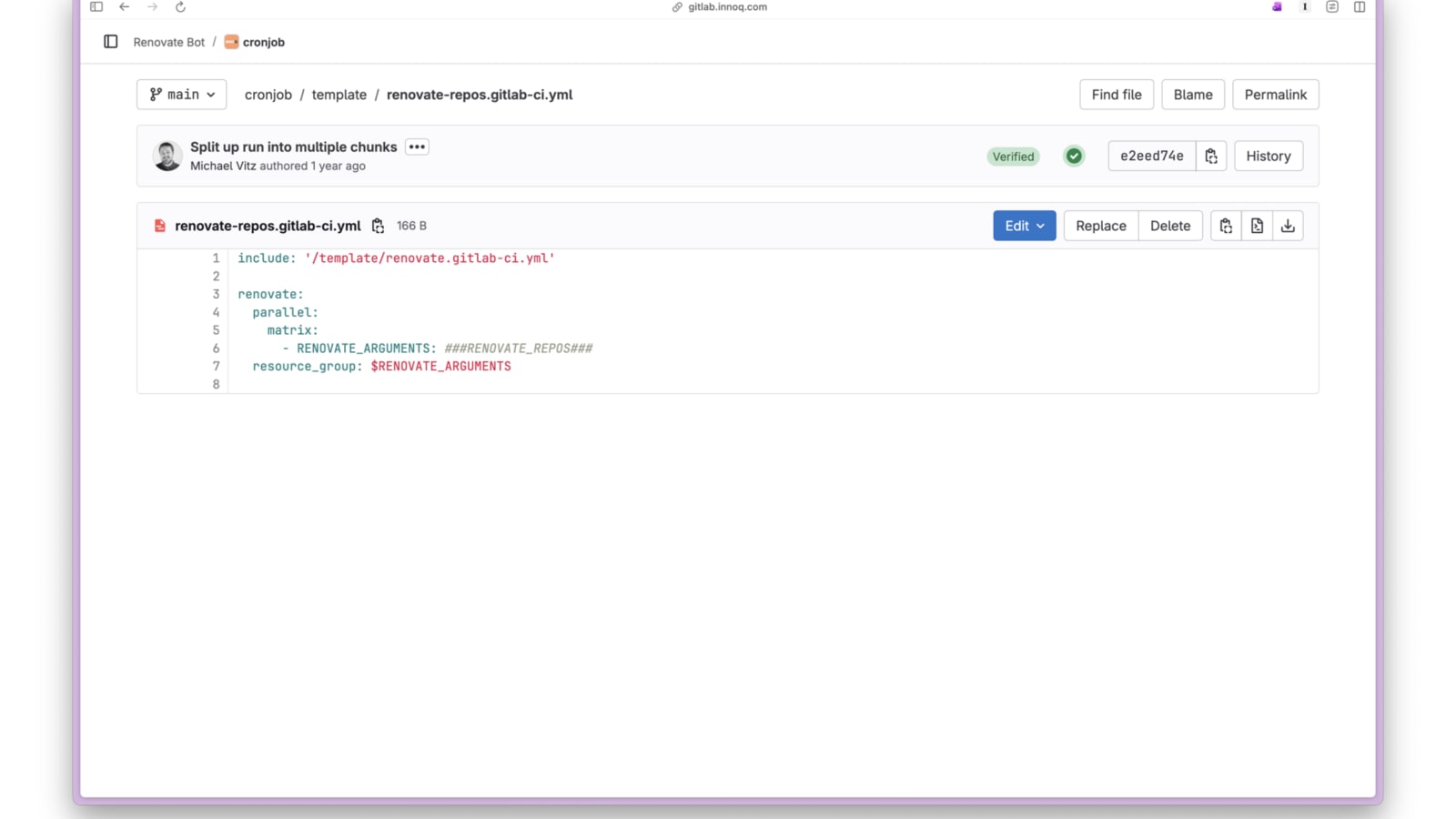The width and height of the screenshot is (1456, 819).
Task: Click the Replace button
Action: tap(1101, 226)
